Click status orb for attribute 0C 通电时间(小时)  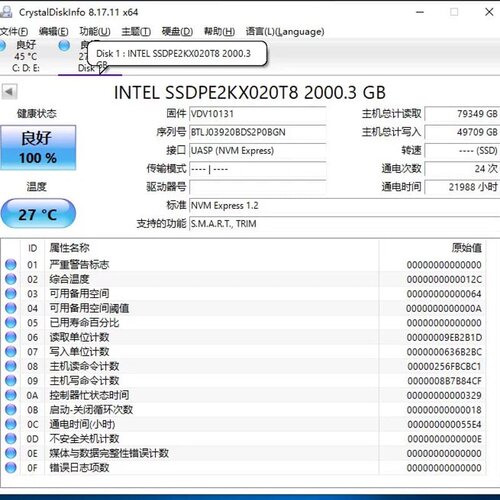[x=11, y=424]
